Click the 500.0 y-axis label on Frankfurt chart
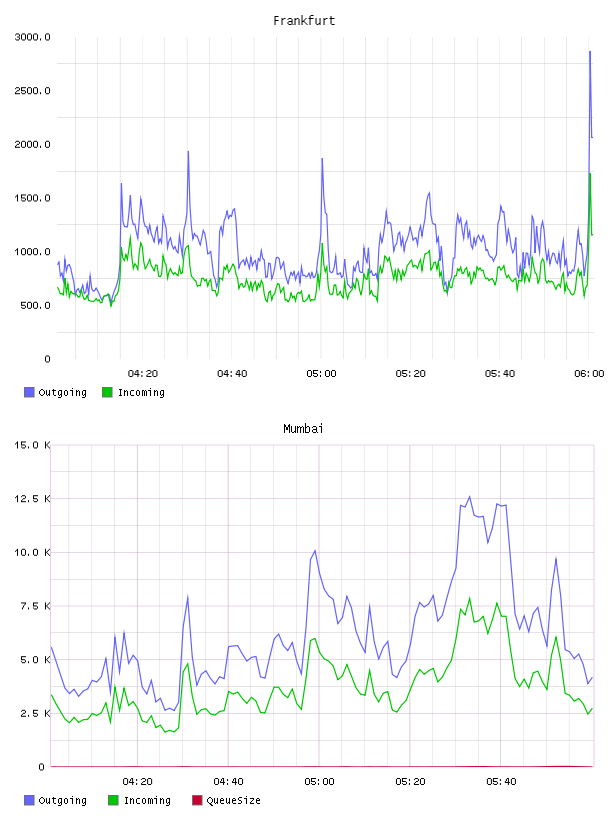This screenshot has width=608, height=816. [x=35, y=305]
